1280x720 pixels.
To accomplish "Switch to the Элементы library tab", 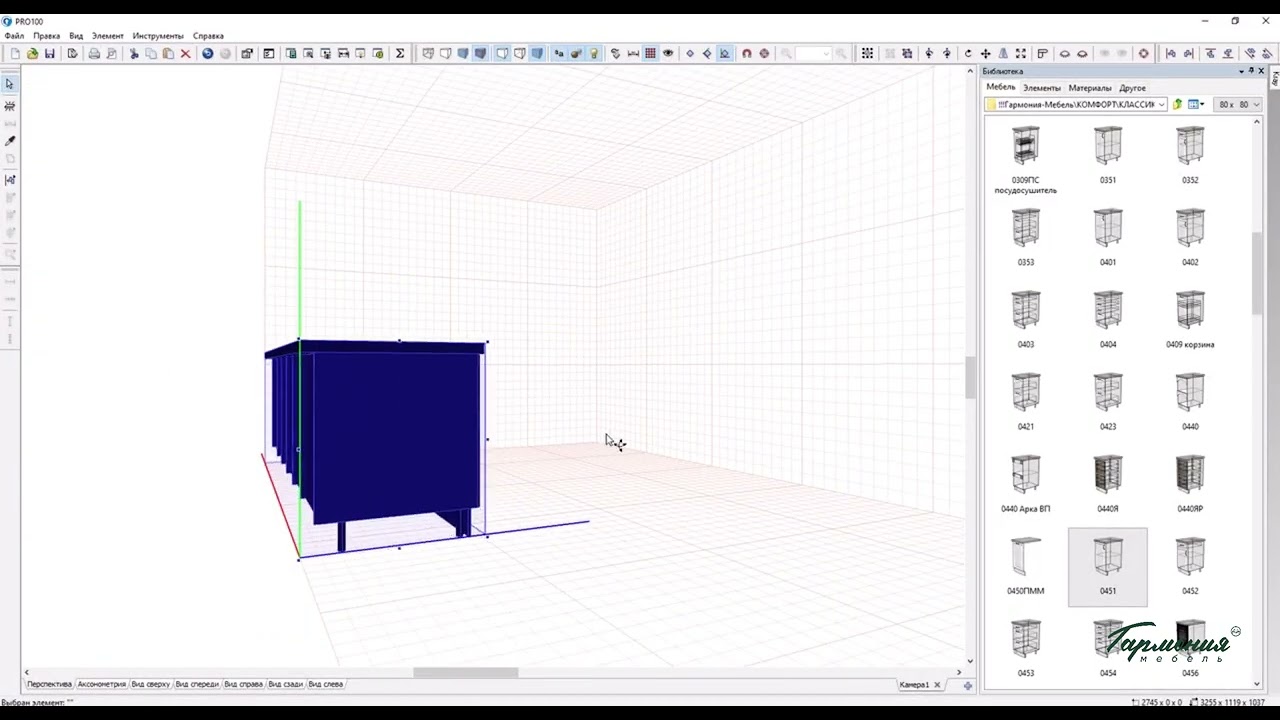I will pyautogui.click(x=1042, y=88).
